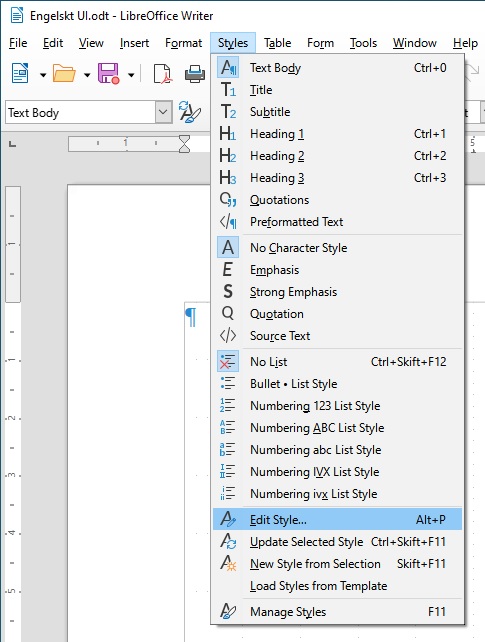Screen dimensions: 485x642
Task: Click the Source Text code icon
Action: click(x=228, y=336)
